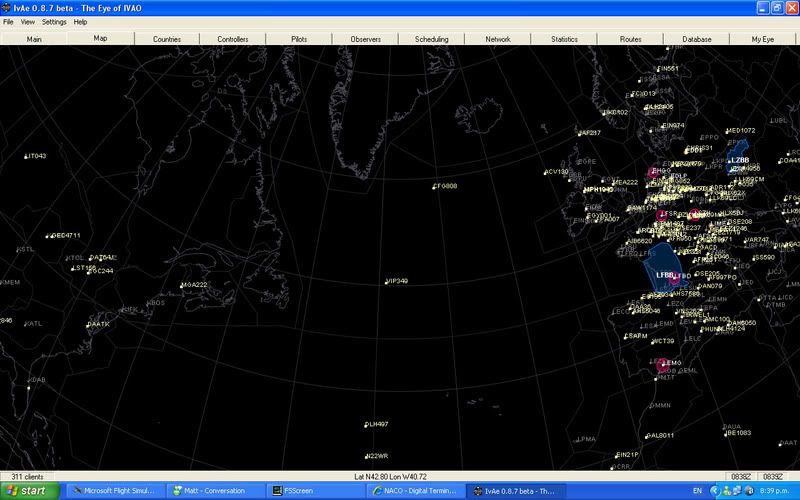This screenshot has width=800, height=500.
Task: Open the File menu
Action: point(8,21)
